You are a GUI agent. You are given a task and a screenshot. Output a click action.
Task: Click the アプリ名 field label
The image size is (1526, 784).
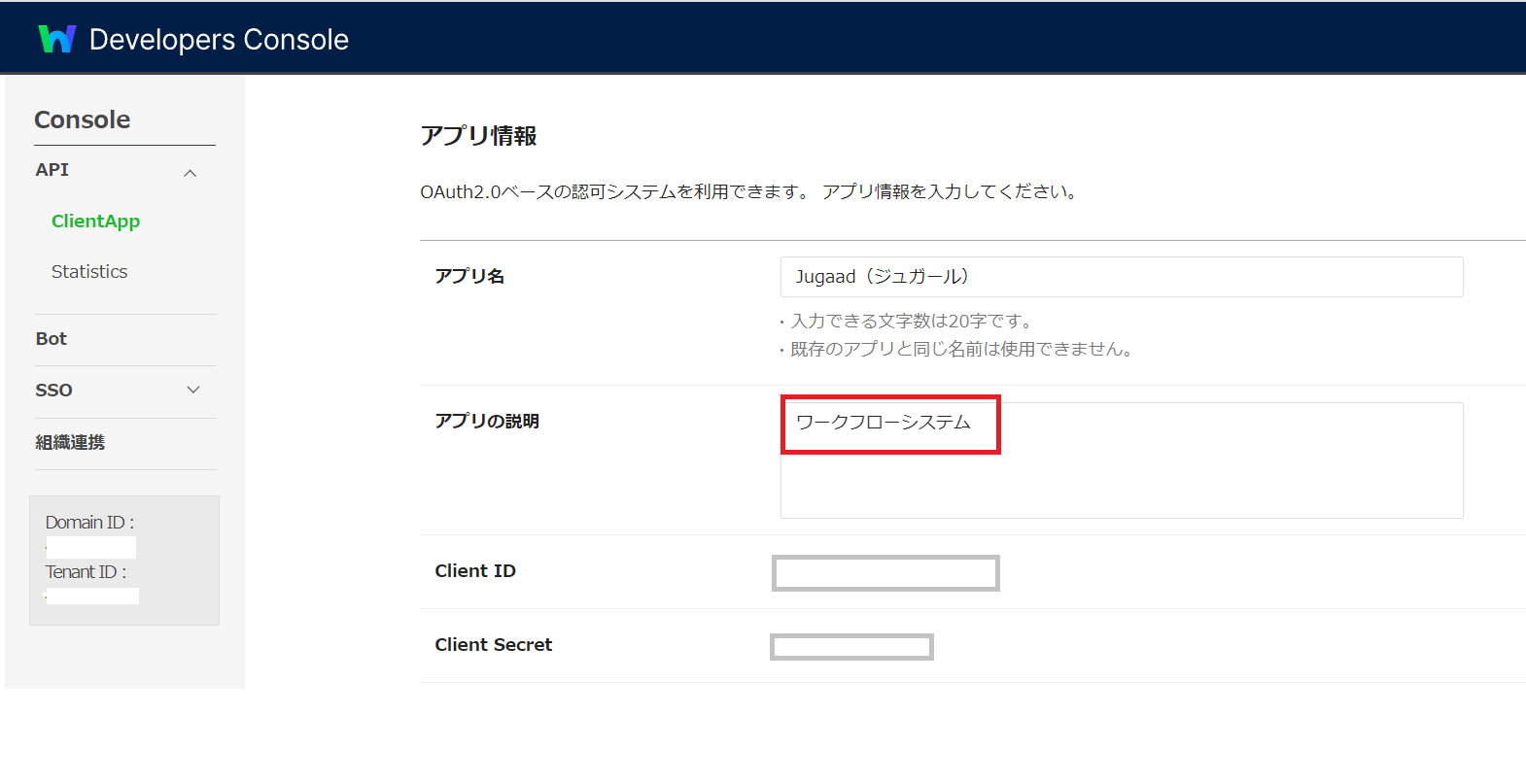[469, 277]
